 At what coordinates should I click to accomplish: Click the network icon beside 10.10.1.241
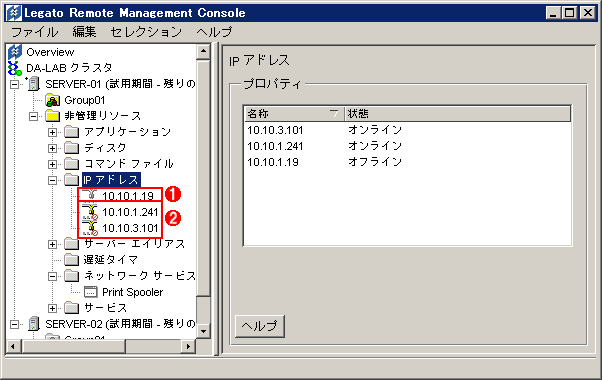pyautogui.click(x=90, y=212)
